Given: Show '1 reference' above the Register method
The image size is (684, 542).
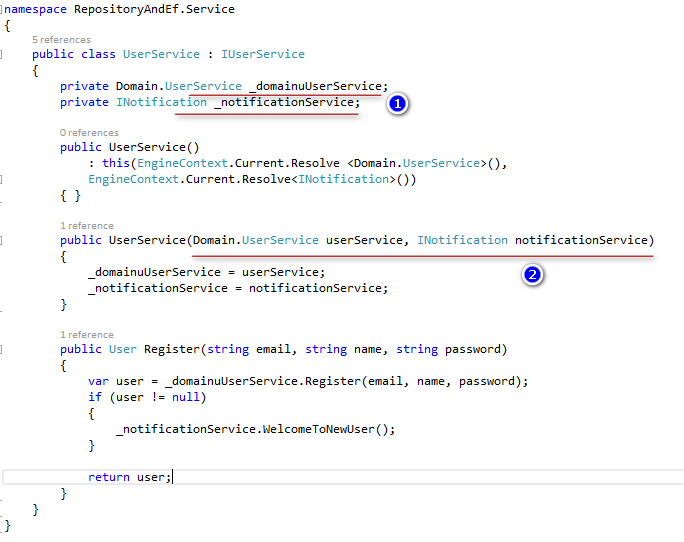Looking at the screenshot, I should 87,335.
